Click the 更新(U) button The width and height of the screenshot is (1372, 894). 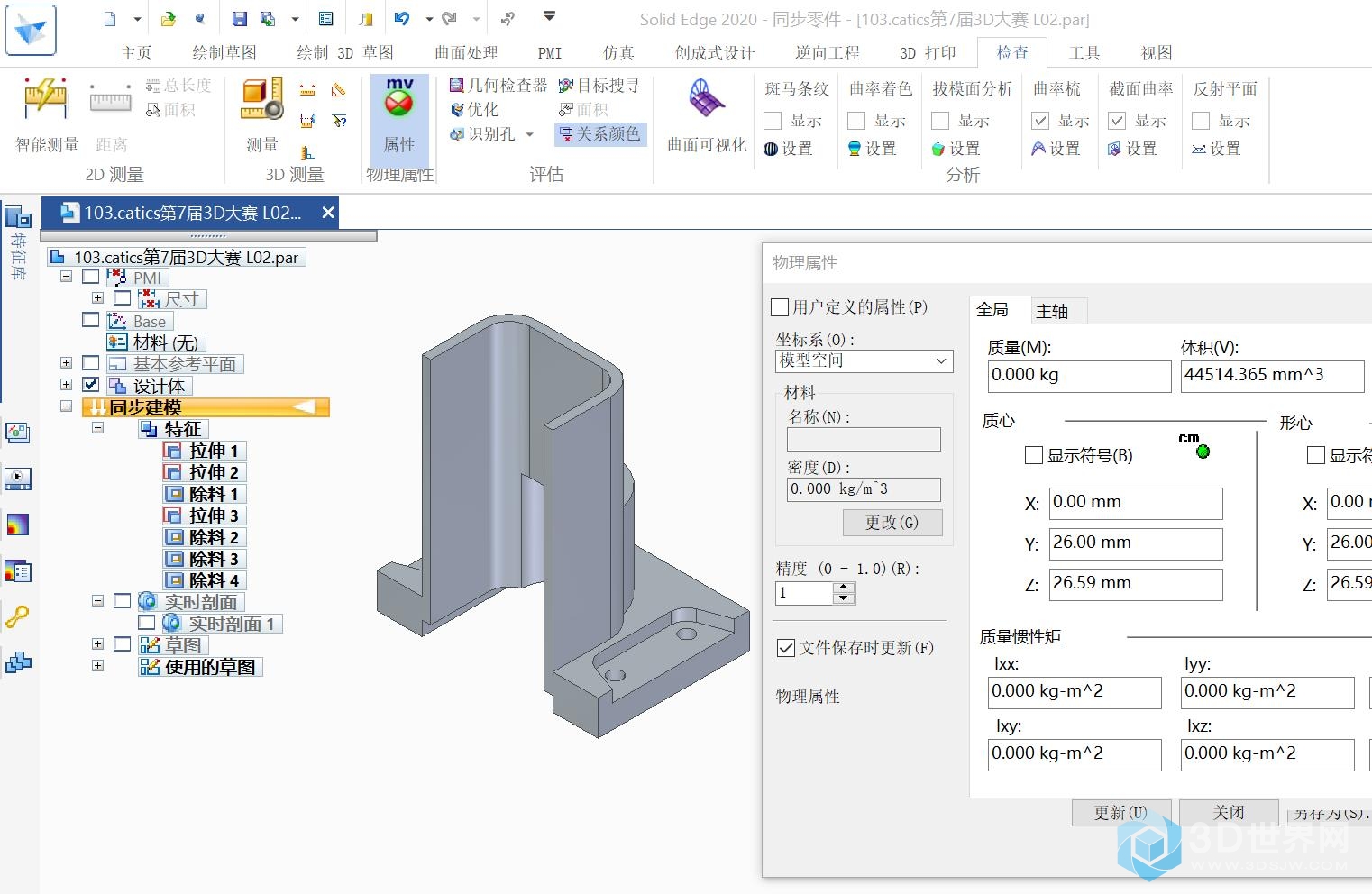(1120, 813)
